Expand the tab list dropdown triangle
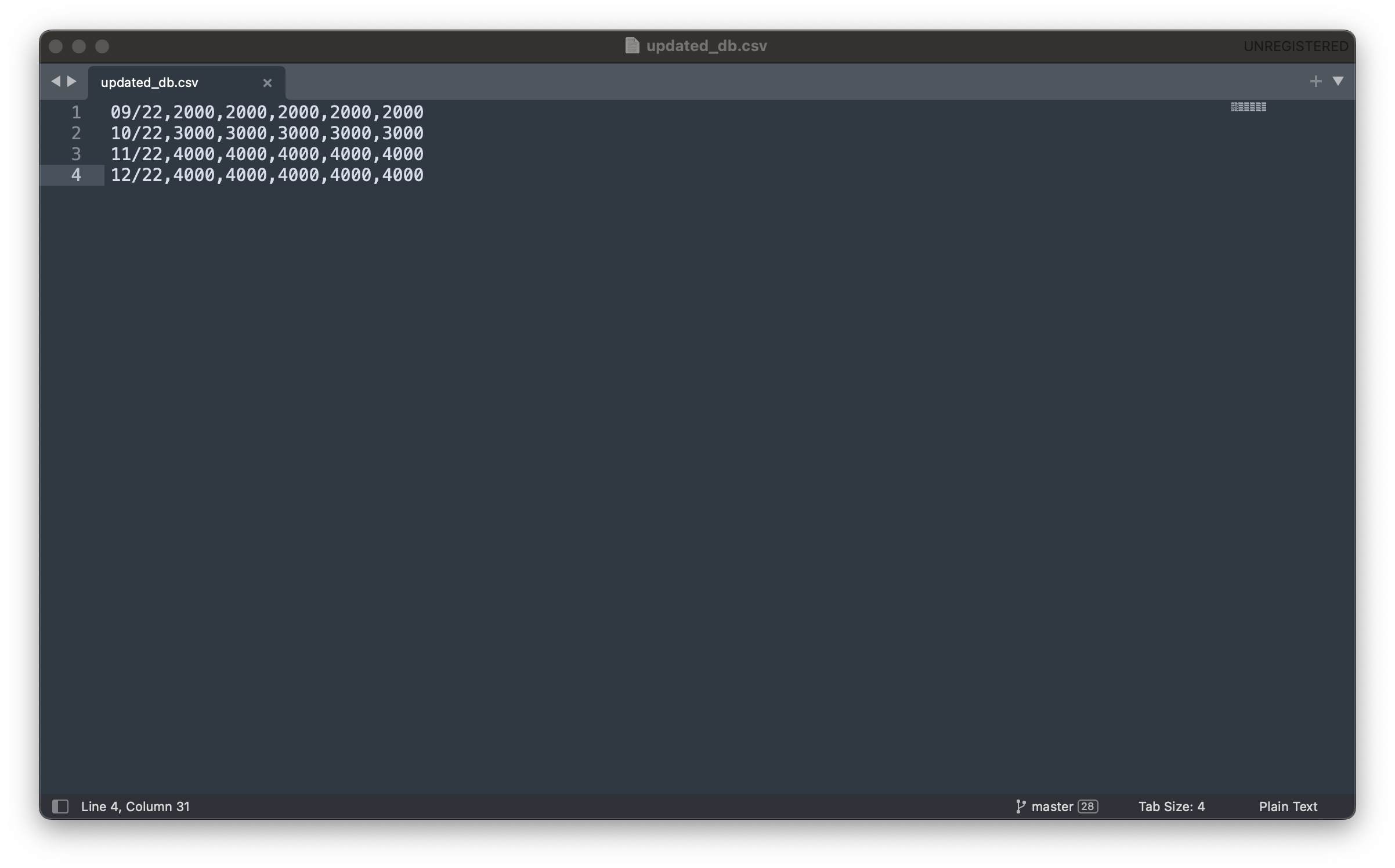 [1338, 81]
